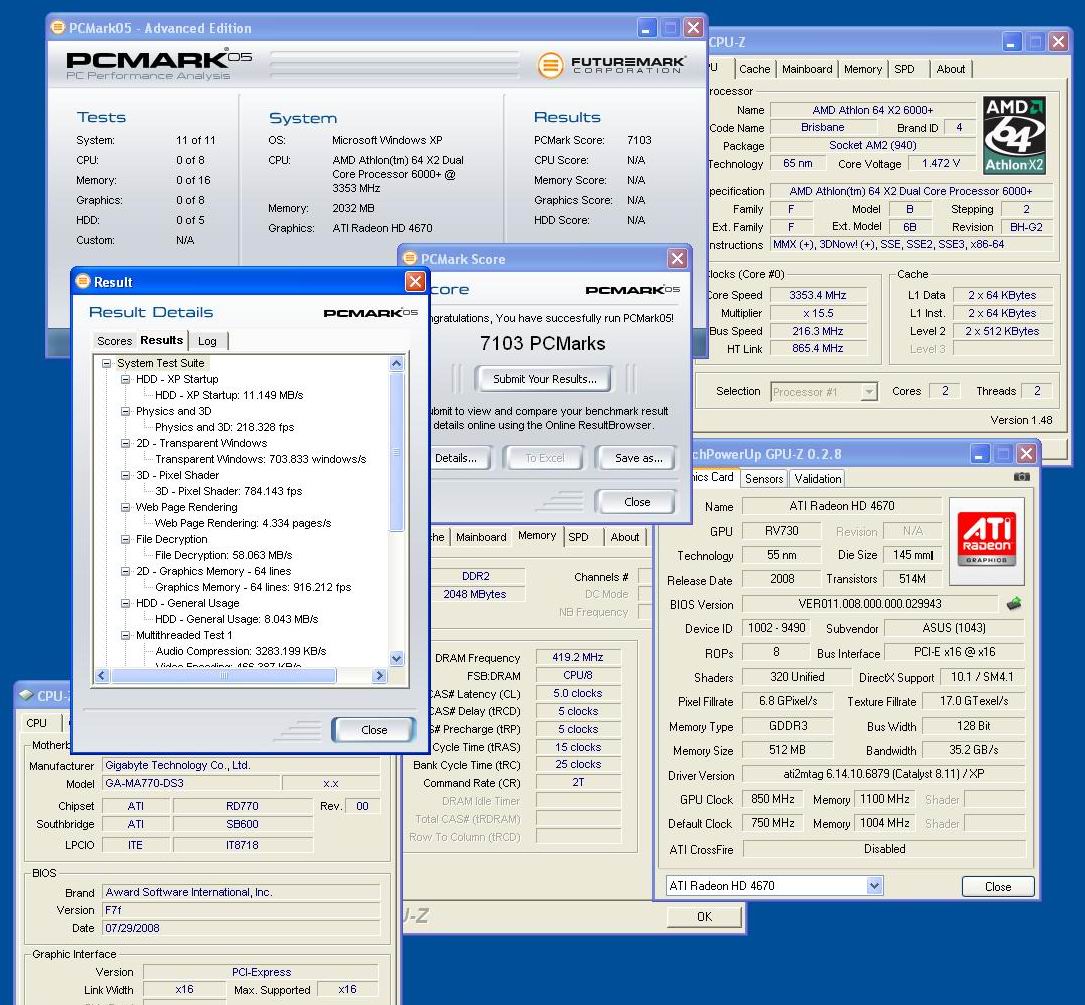
Task: Click OK in the CPU-Z Memory window
Action: pyautogui.click(x=704, y=916)
